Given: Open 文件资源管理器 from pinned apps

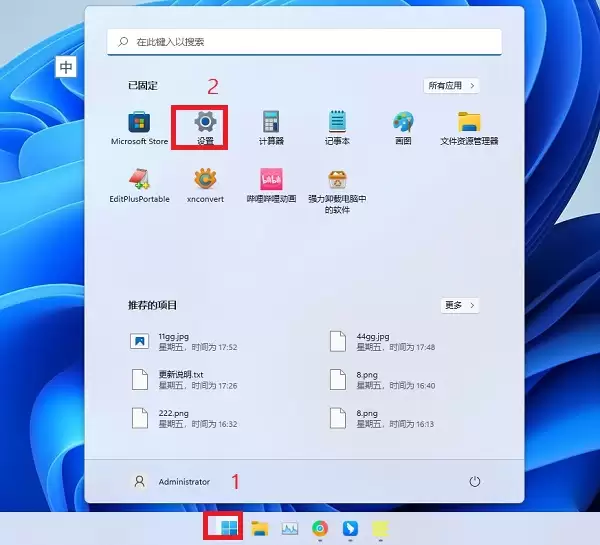Looking at the screenshot, I should click(x=469, y=128).
